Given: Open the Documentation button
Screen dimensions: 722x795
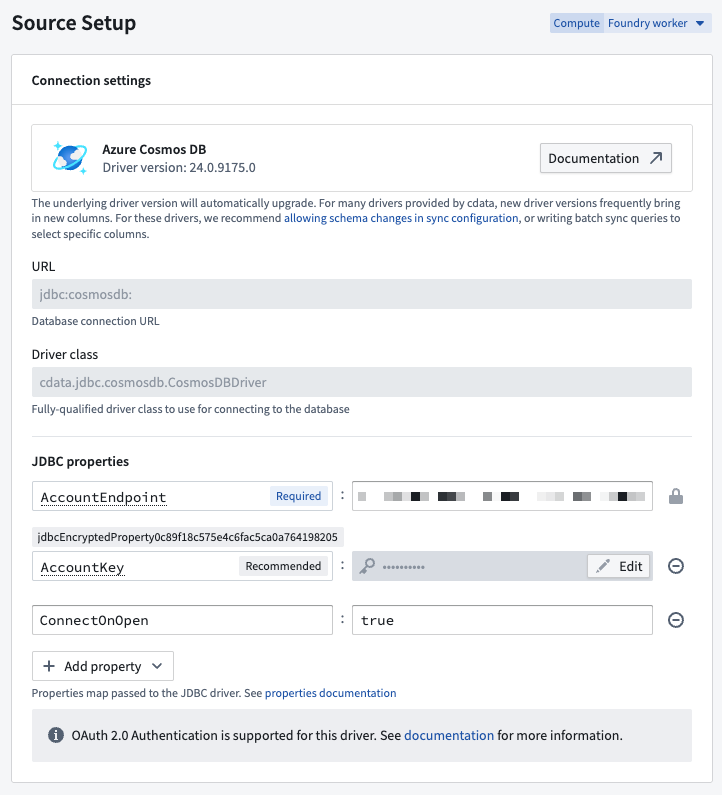Looking at the screenshot, I should [605, 158].
